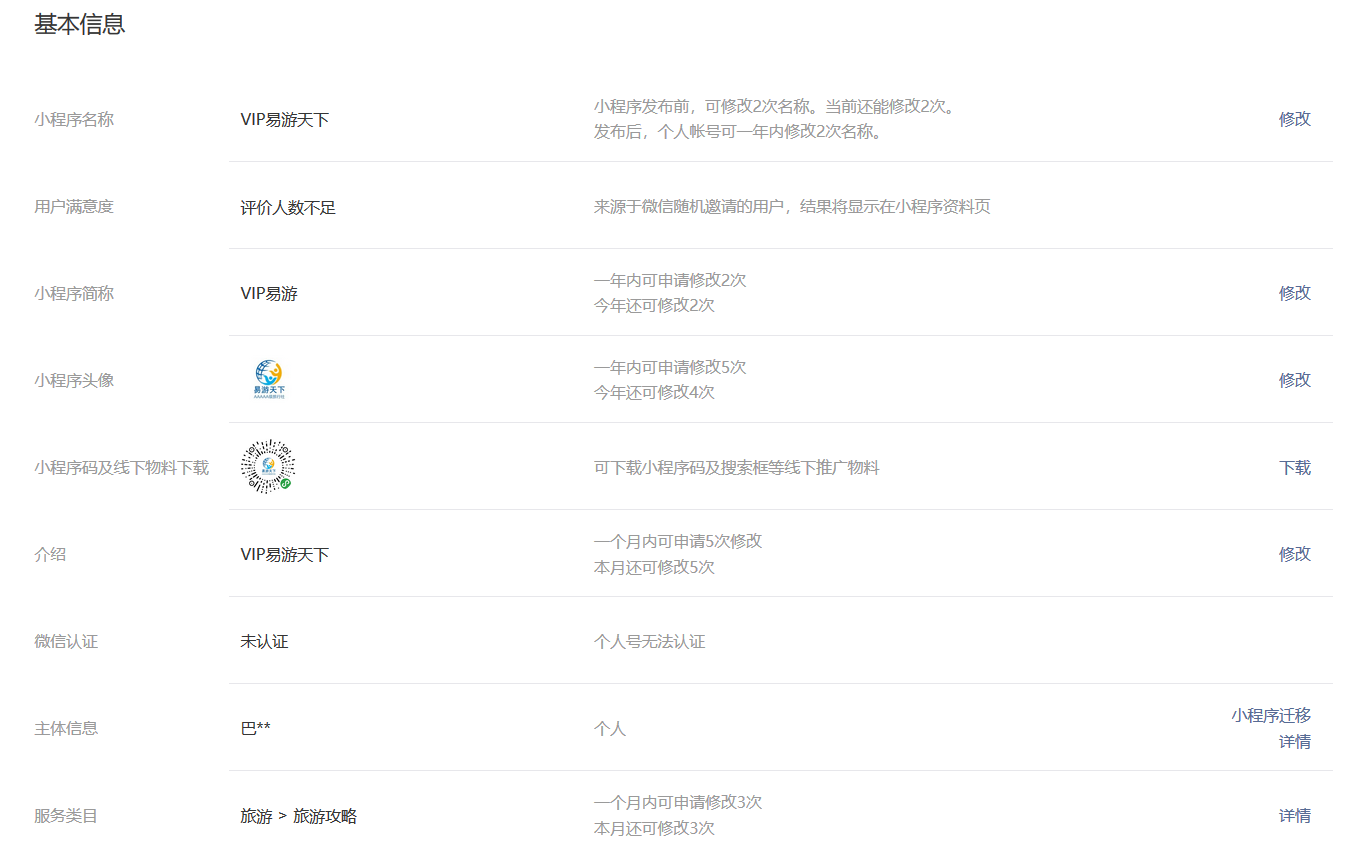This screenshot has width=1359, height=857.
Task: Click the 发布后,个人帐号可一年内修改2次名称 note
Action: [x=740, y=132]
